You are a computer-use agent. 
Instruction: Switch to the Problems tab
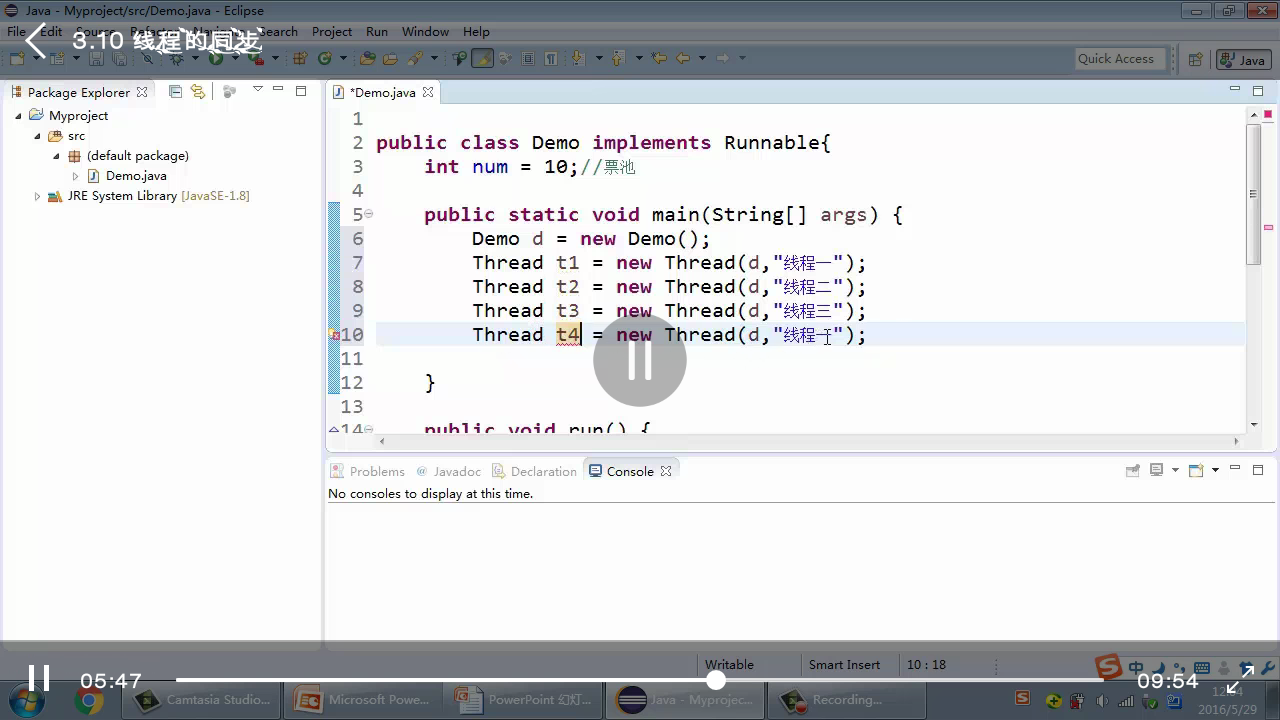(368, 471)
